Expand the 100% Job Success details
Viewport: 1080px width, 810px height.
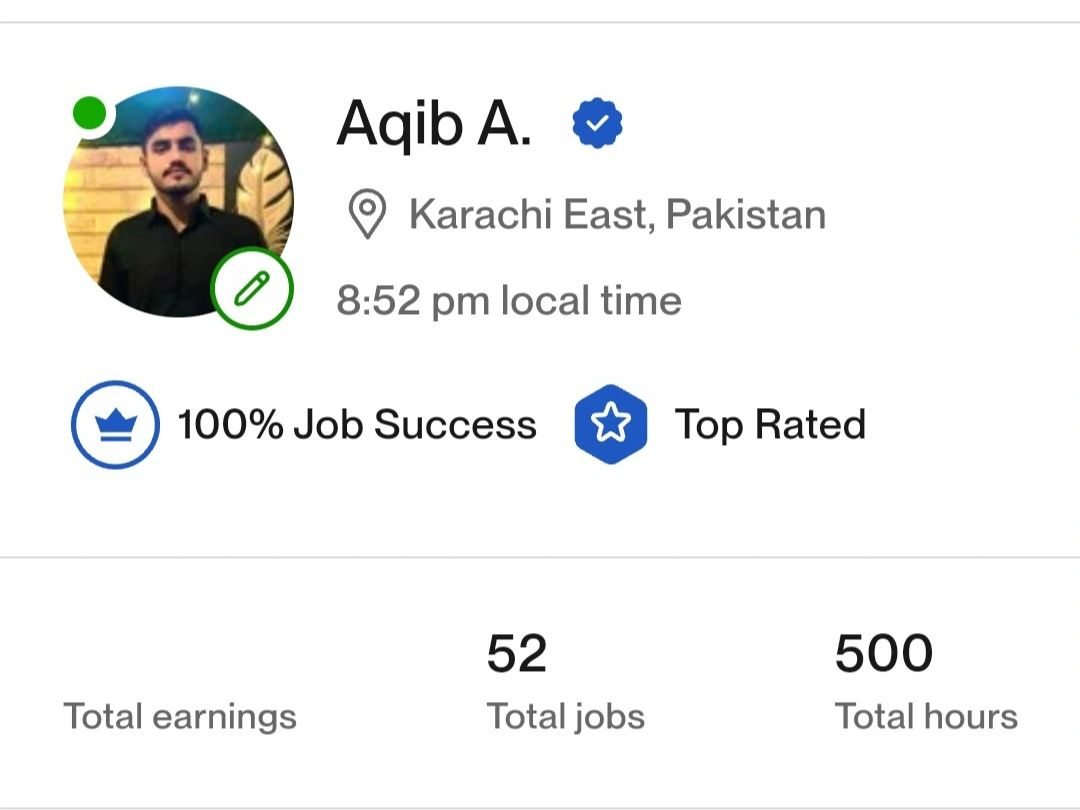[356, 424]
